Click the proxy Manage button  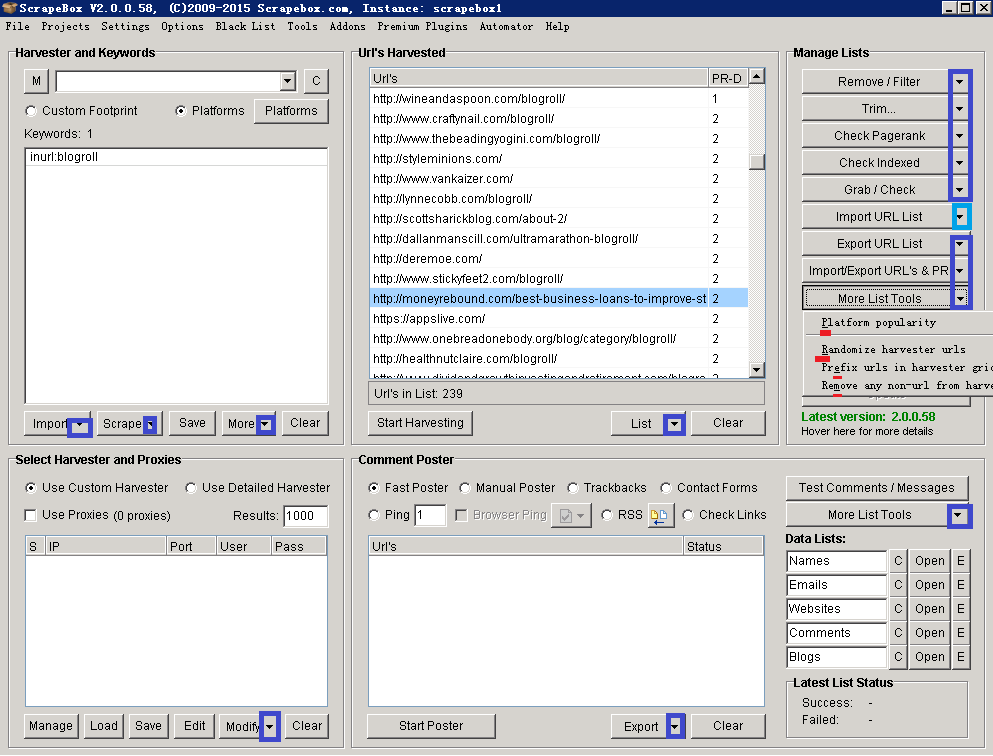pyautogui.click(x=51, y=726)
